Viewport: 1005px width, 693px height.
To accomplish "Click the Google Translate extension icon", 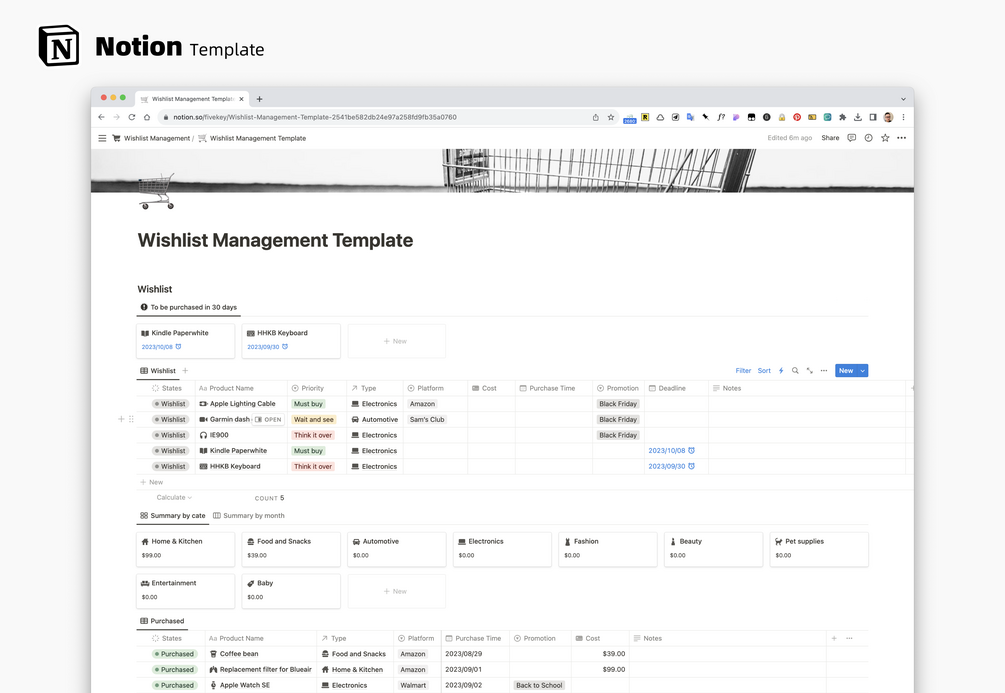I will (690, 117).
